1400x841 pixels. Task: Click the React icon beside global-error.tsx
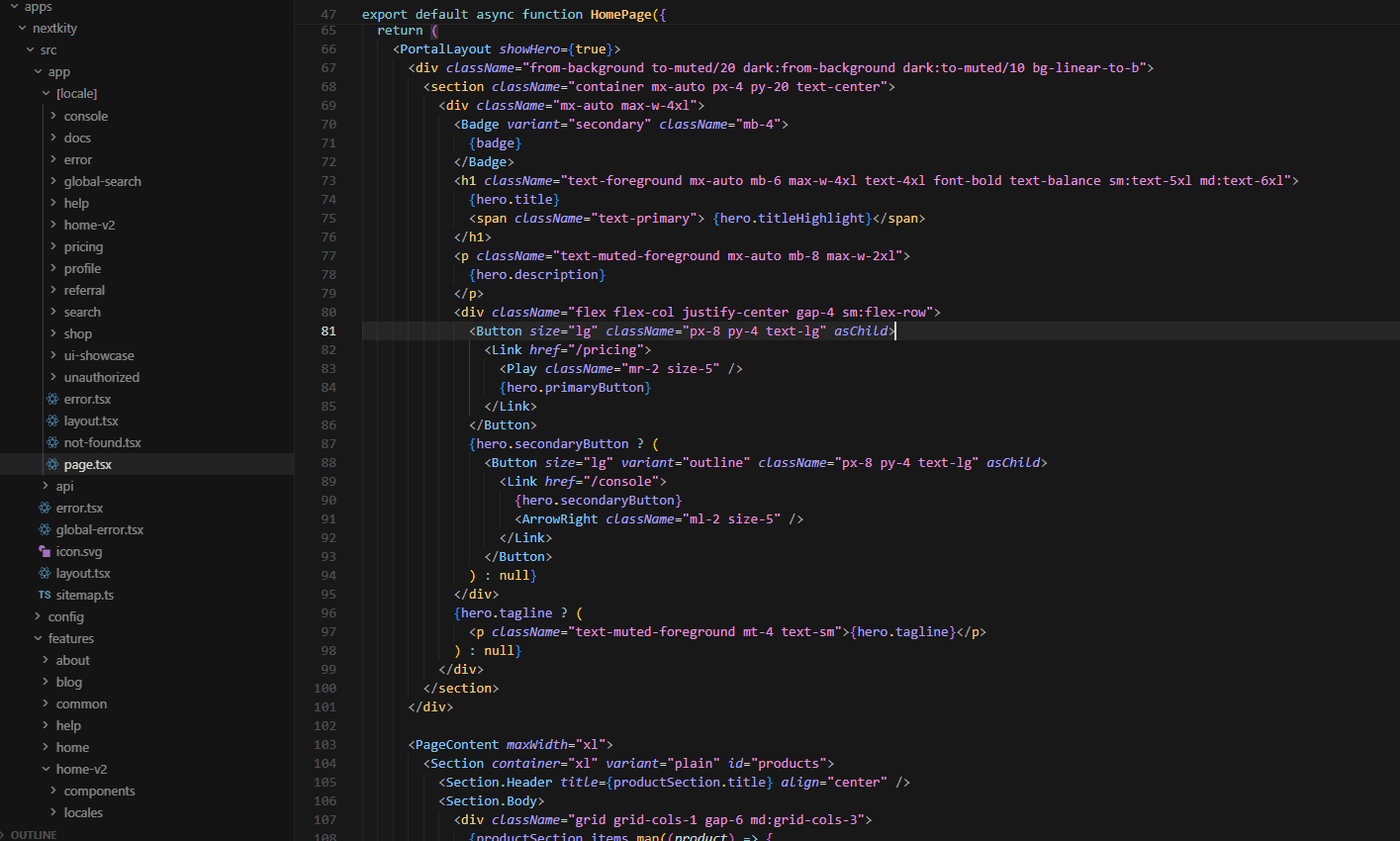point(45,529)
